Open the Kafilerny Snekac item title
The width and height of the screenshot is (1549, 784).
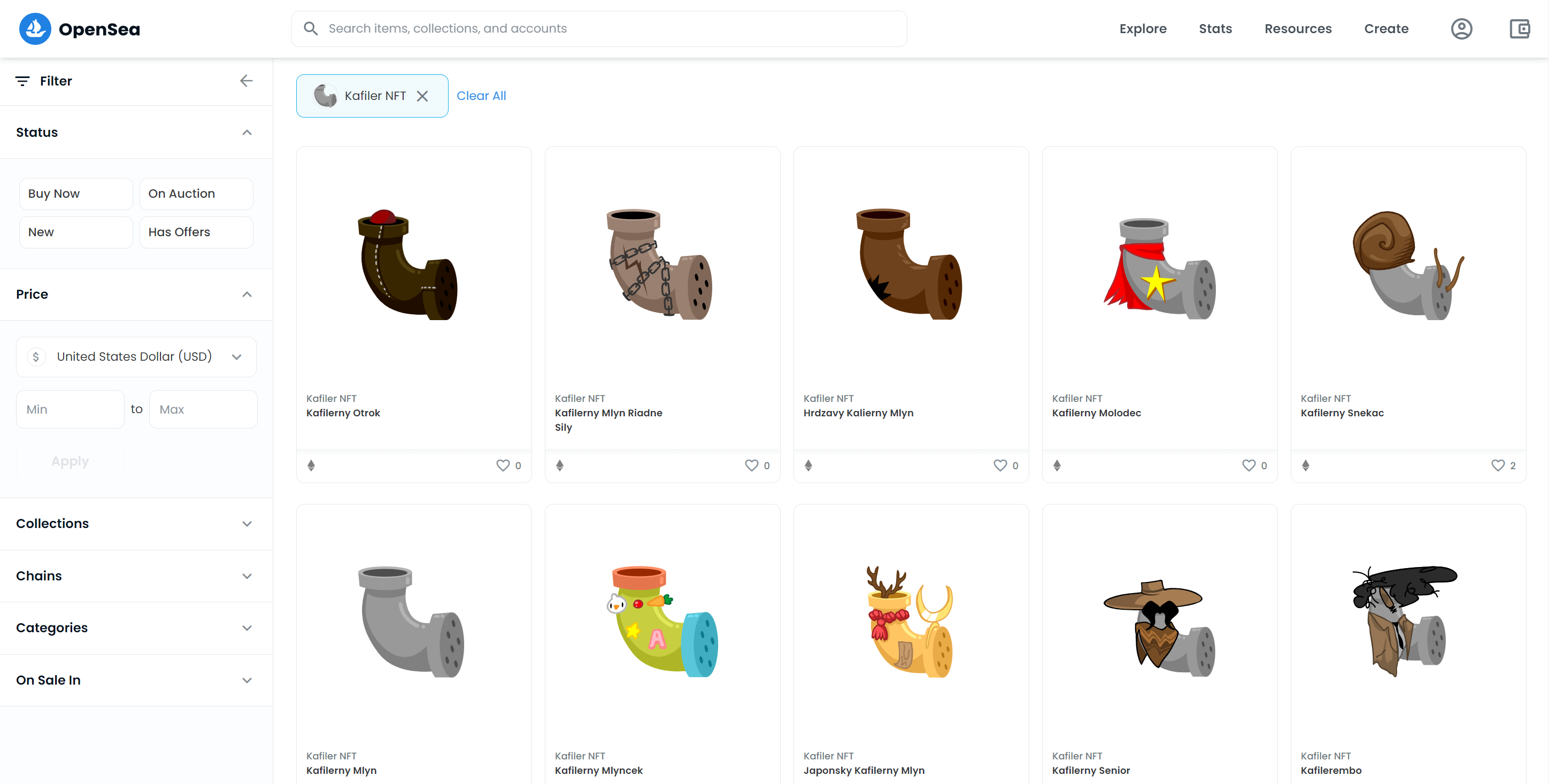1342,413
